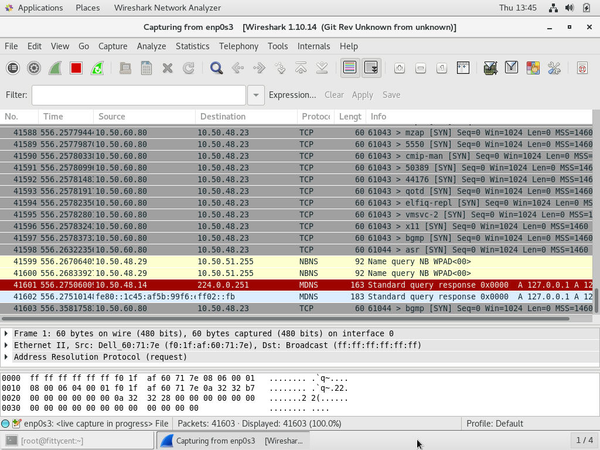Viewport: 600px width, 450px height.
Task: Click the Apply filter button
Action: 362,95
